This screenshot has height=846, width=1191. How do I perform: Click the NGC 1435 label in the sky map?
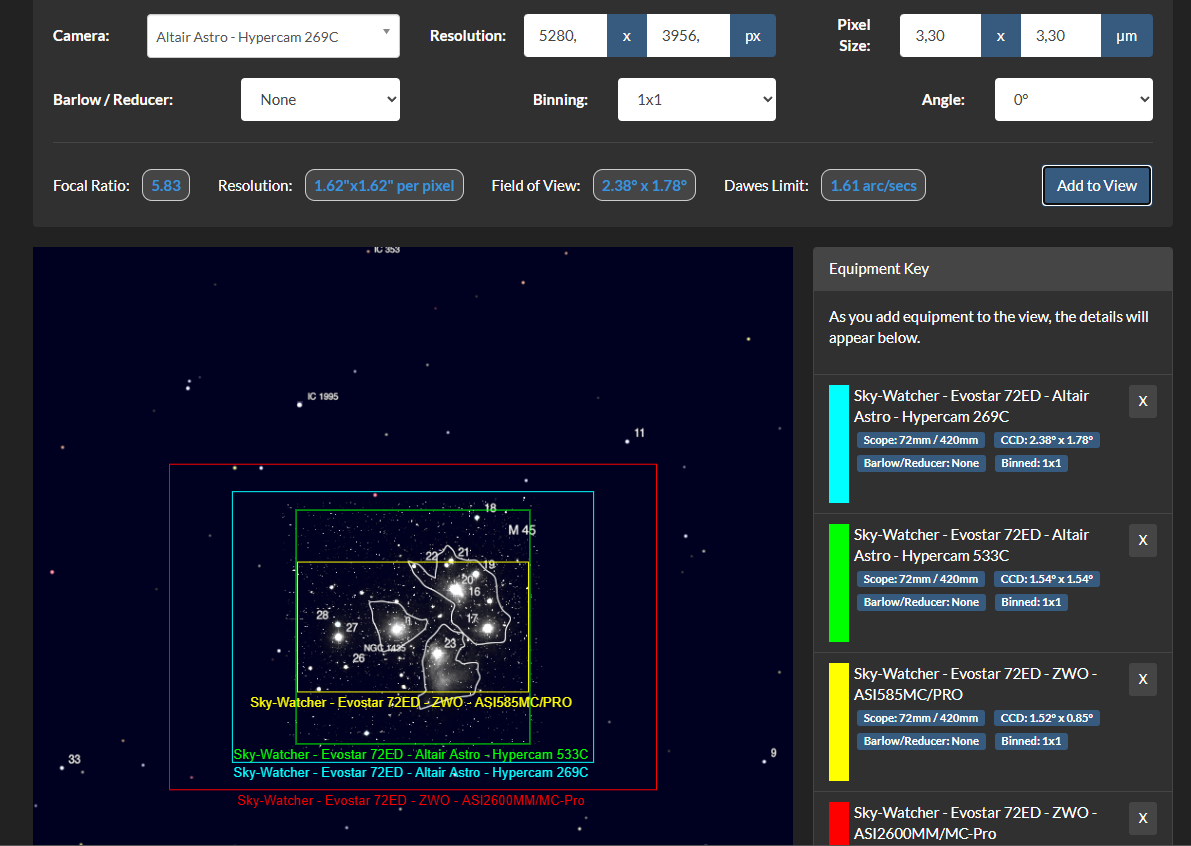coord(384,648)
